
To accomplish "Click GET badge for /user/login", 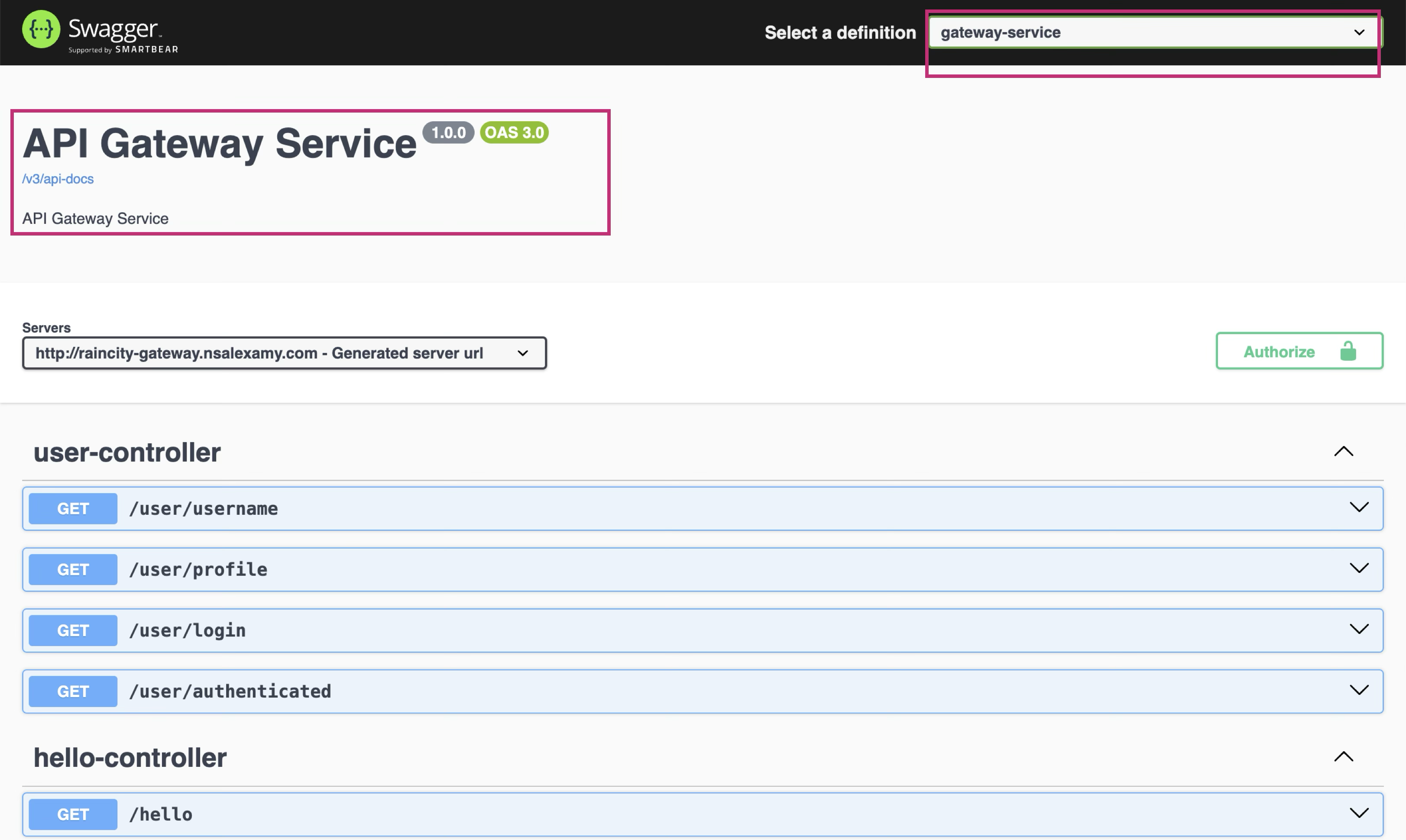I will 73,630.
